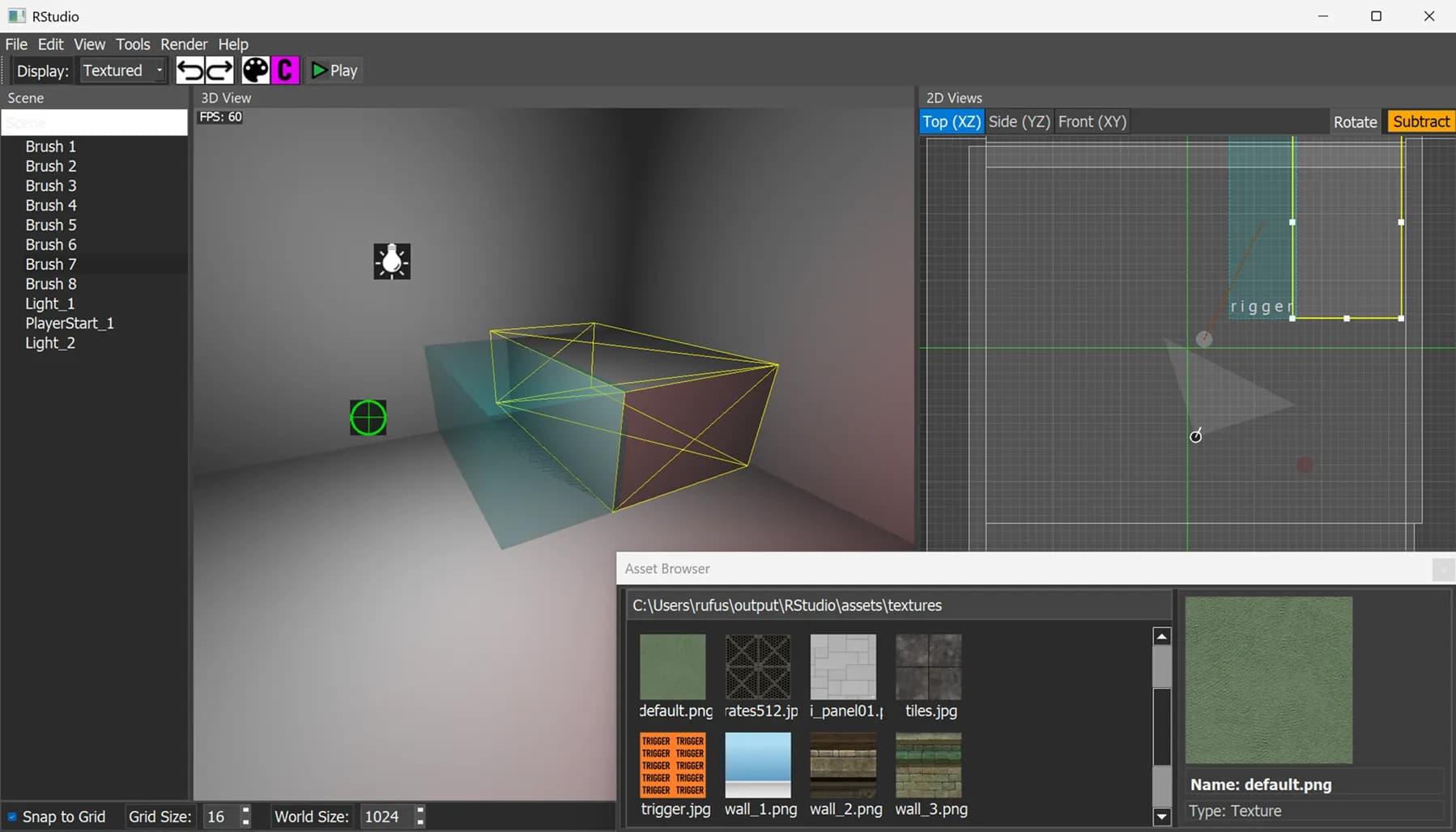Select the light bulb gizmo in the 3D view
This screenshot has width=1456, height=832.
[x=392, y=261]
